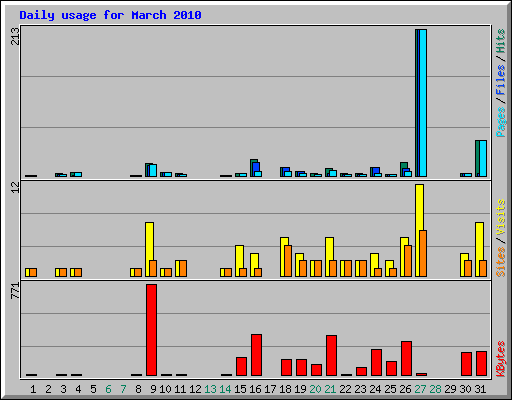Click the day "12" axis label
Viewport: 512px width, 400px height.
195,389
